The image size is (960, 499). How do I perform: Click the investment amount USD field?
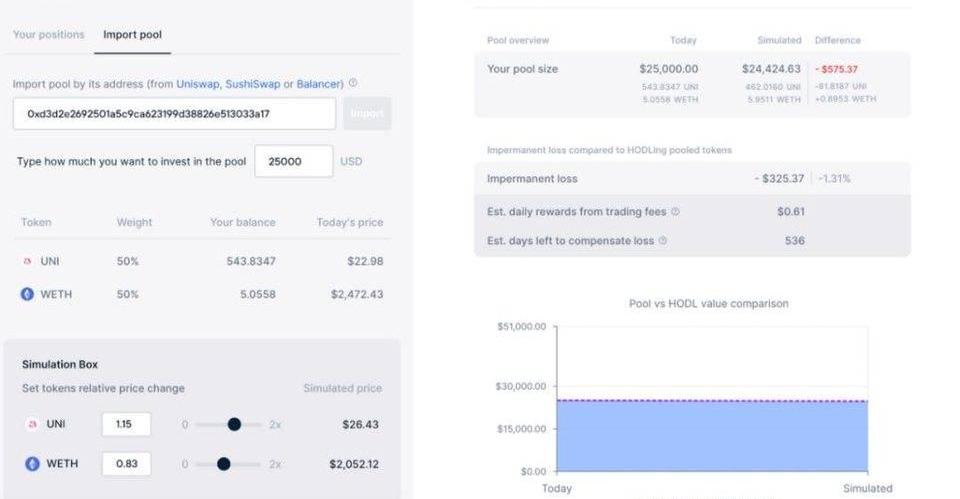[293, 161]
